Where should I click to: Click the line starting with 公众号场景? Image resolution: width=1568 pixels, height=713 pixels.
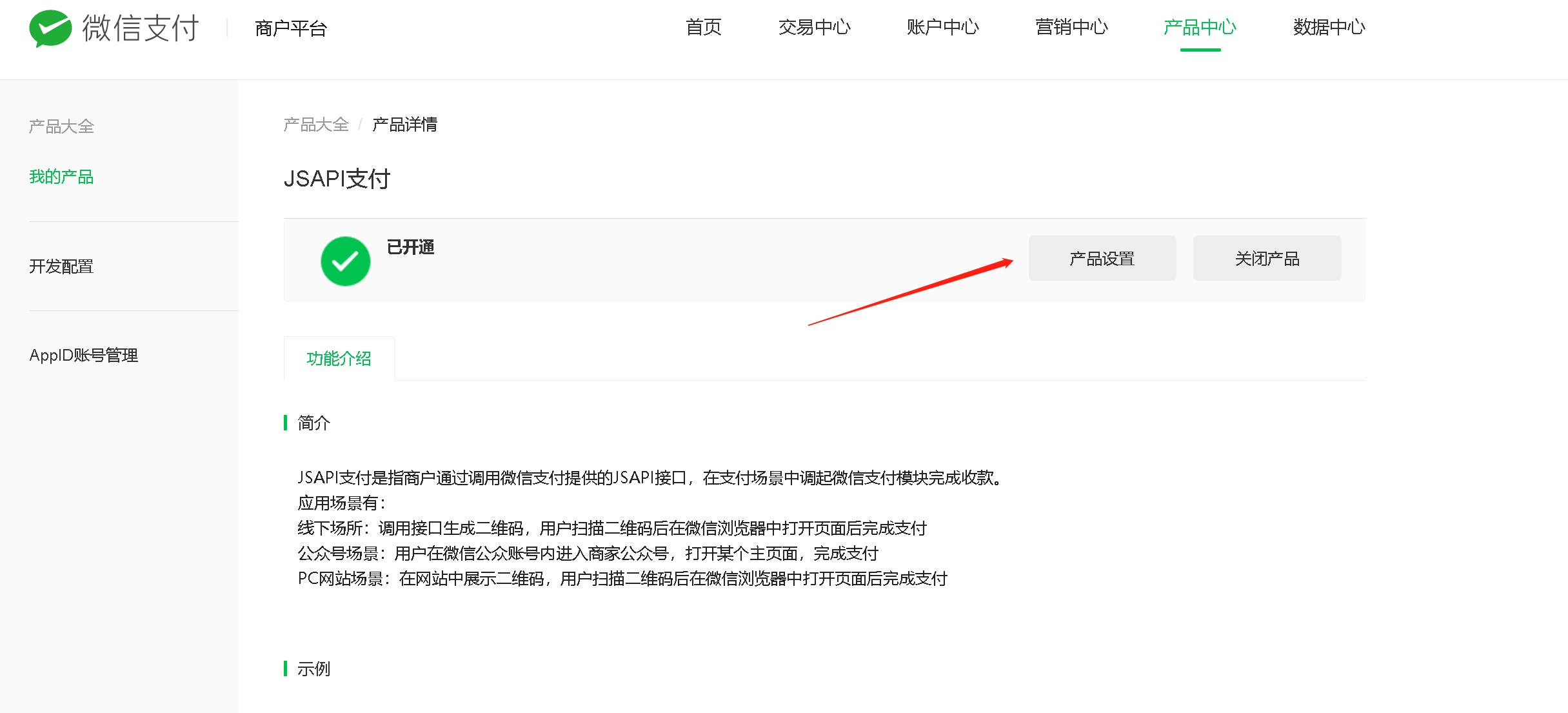(588, 554)
